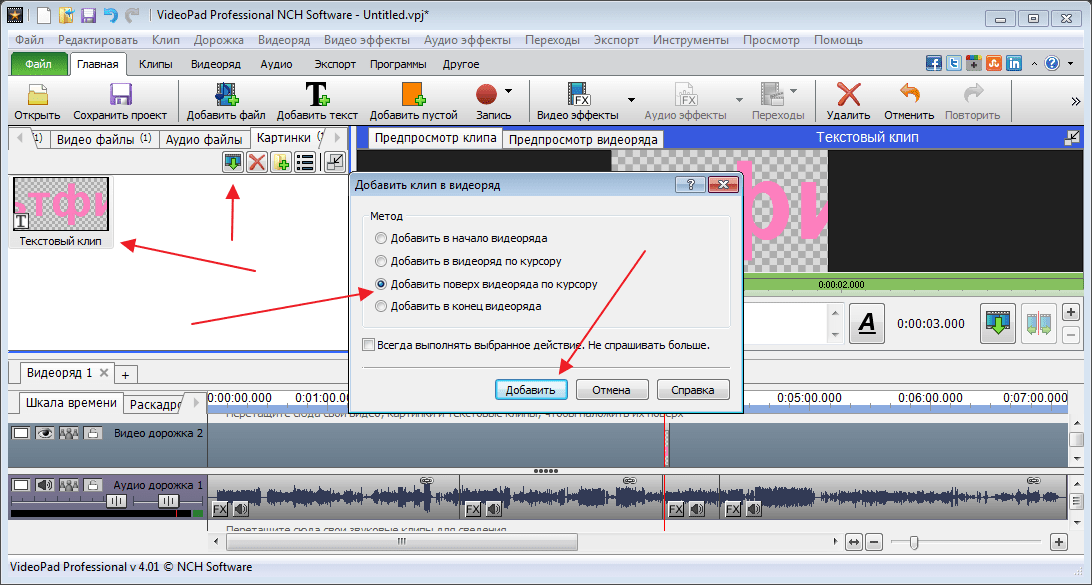
Task: Toggle lock on Аудио дорожка 1
Action: tap(93, 485)
